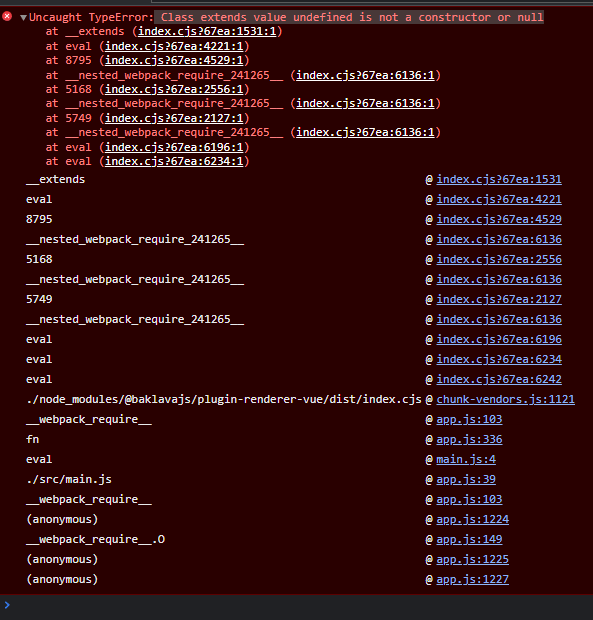Collapse the Uncaught TypeError stack trace triangle

click(23, 17)
